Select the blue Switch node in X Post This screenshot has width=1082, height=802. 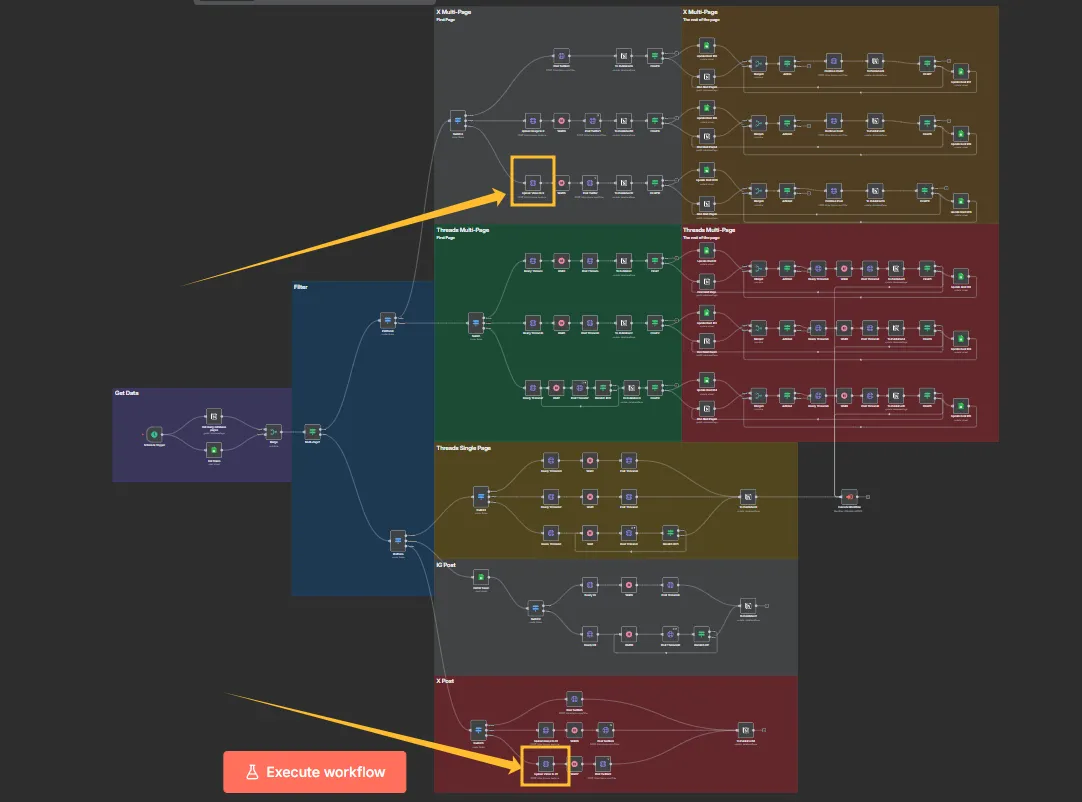point(478,730)
